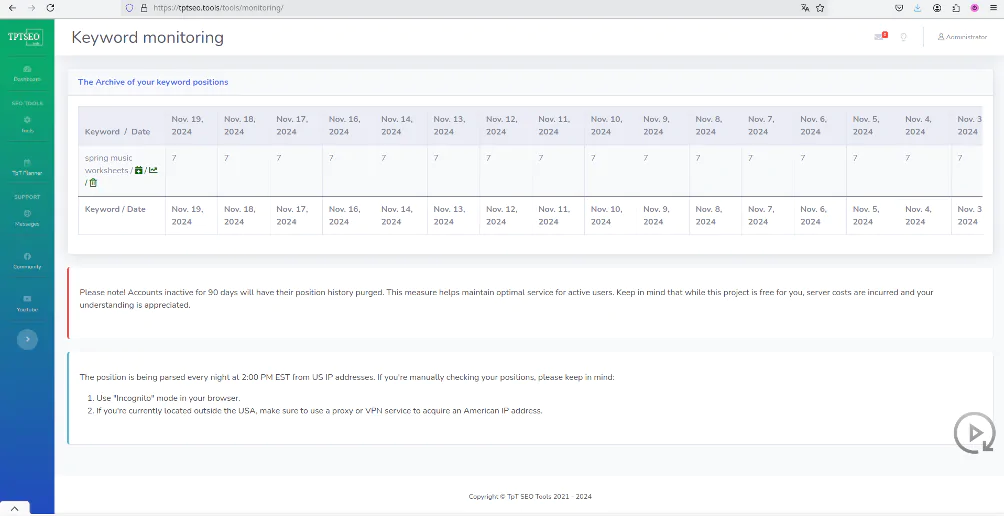Open the Administrator user menu
1004x516 pixels.
[x=962, y=37]
